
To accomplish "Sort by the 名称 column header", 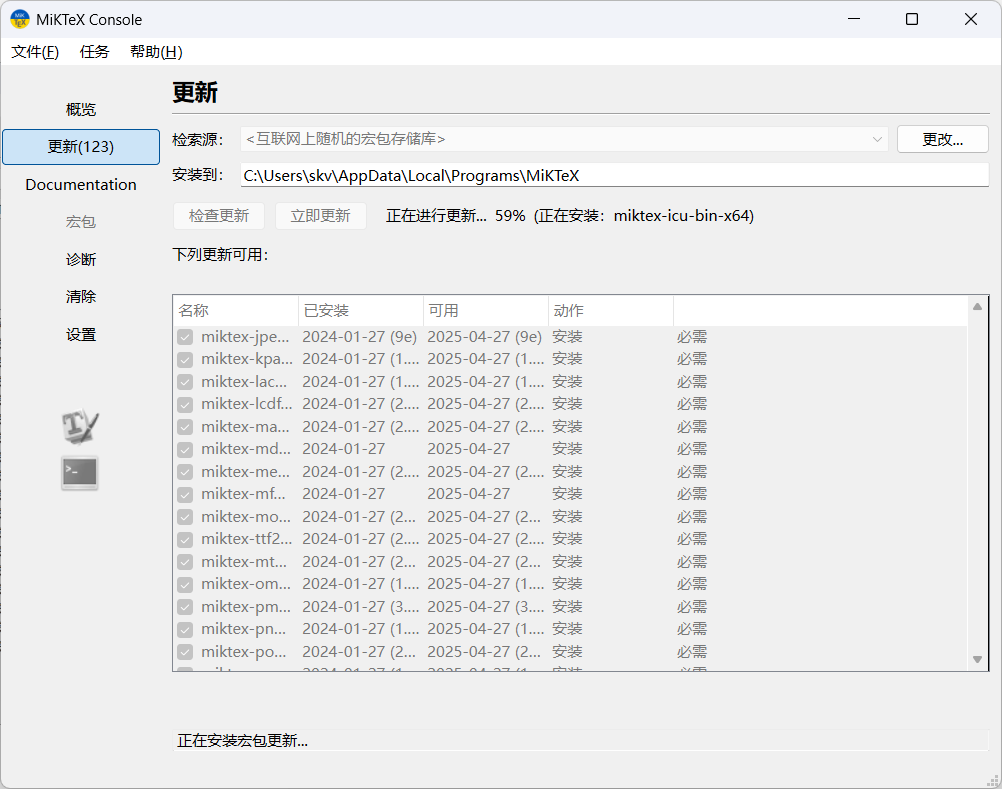I will click(235, 310).
